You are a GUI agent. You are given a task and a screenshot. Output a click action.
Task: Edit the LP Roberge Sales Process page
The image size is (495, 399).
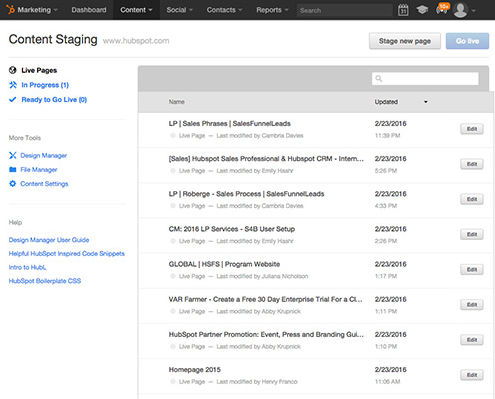472,199
